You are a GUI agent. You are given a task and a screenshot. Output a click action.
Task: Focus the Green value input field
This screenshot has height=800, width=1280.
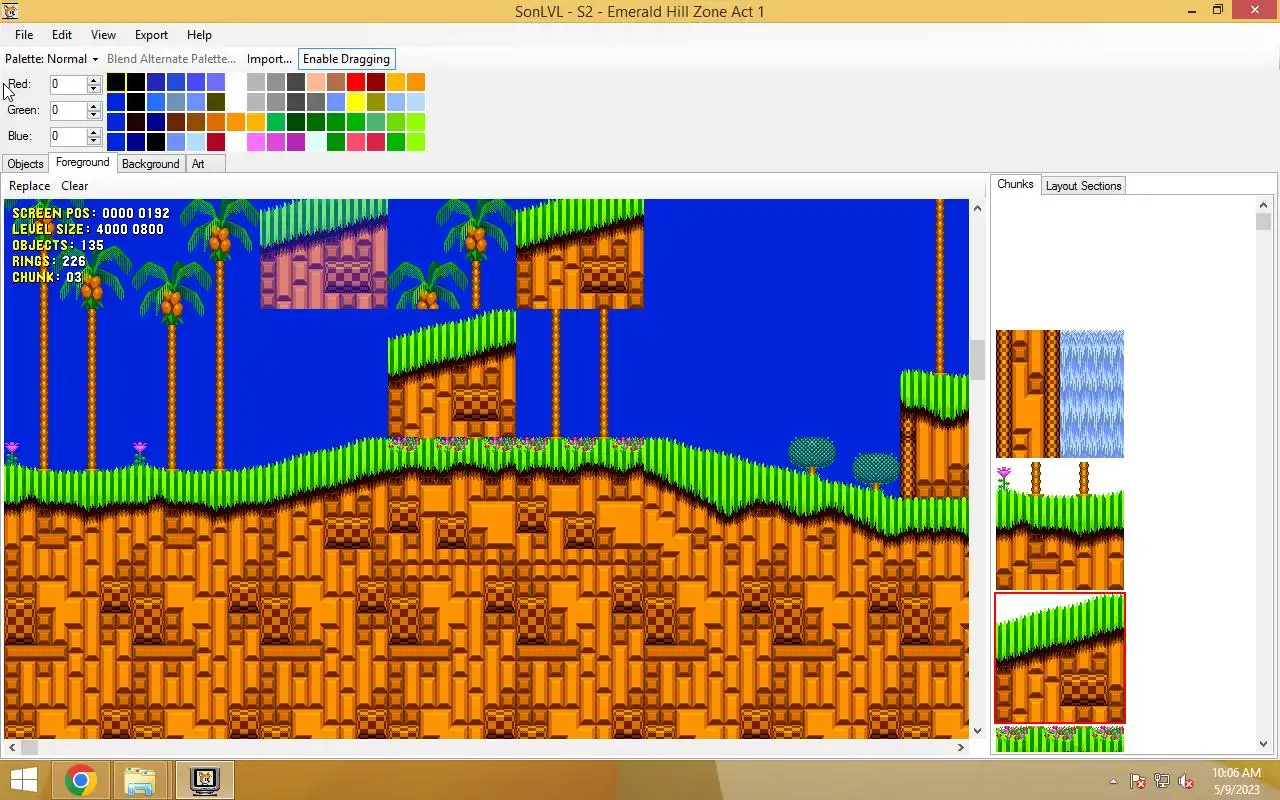[68, 111]
